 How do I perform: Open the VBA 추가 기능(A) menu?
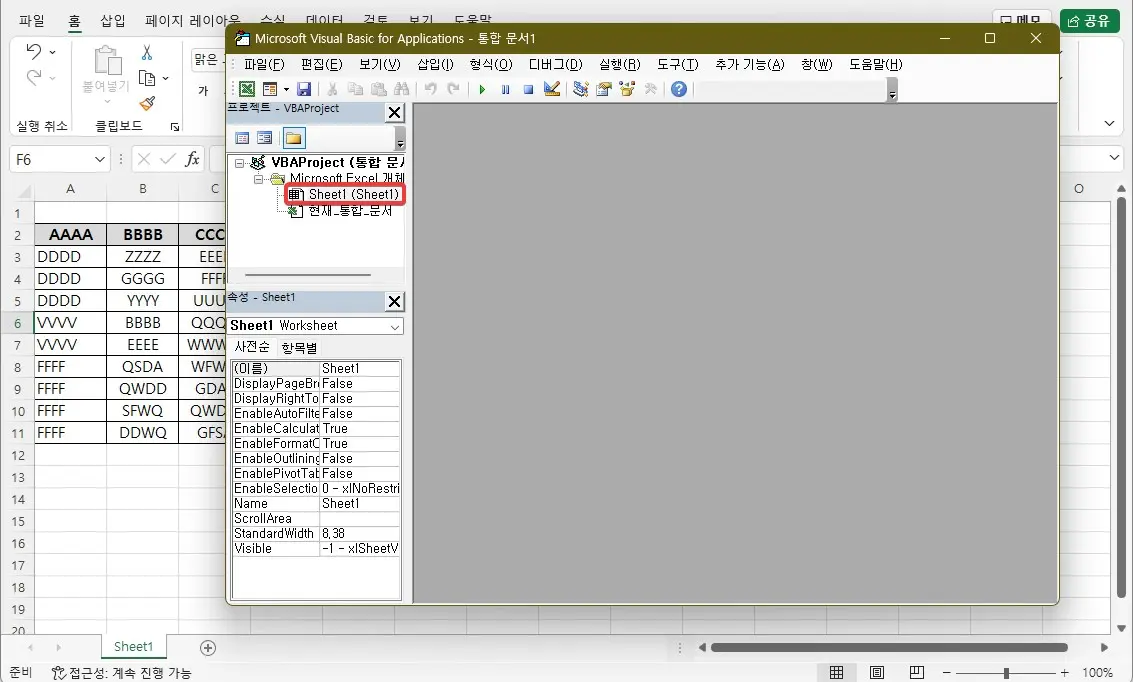tap(749, 64)
